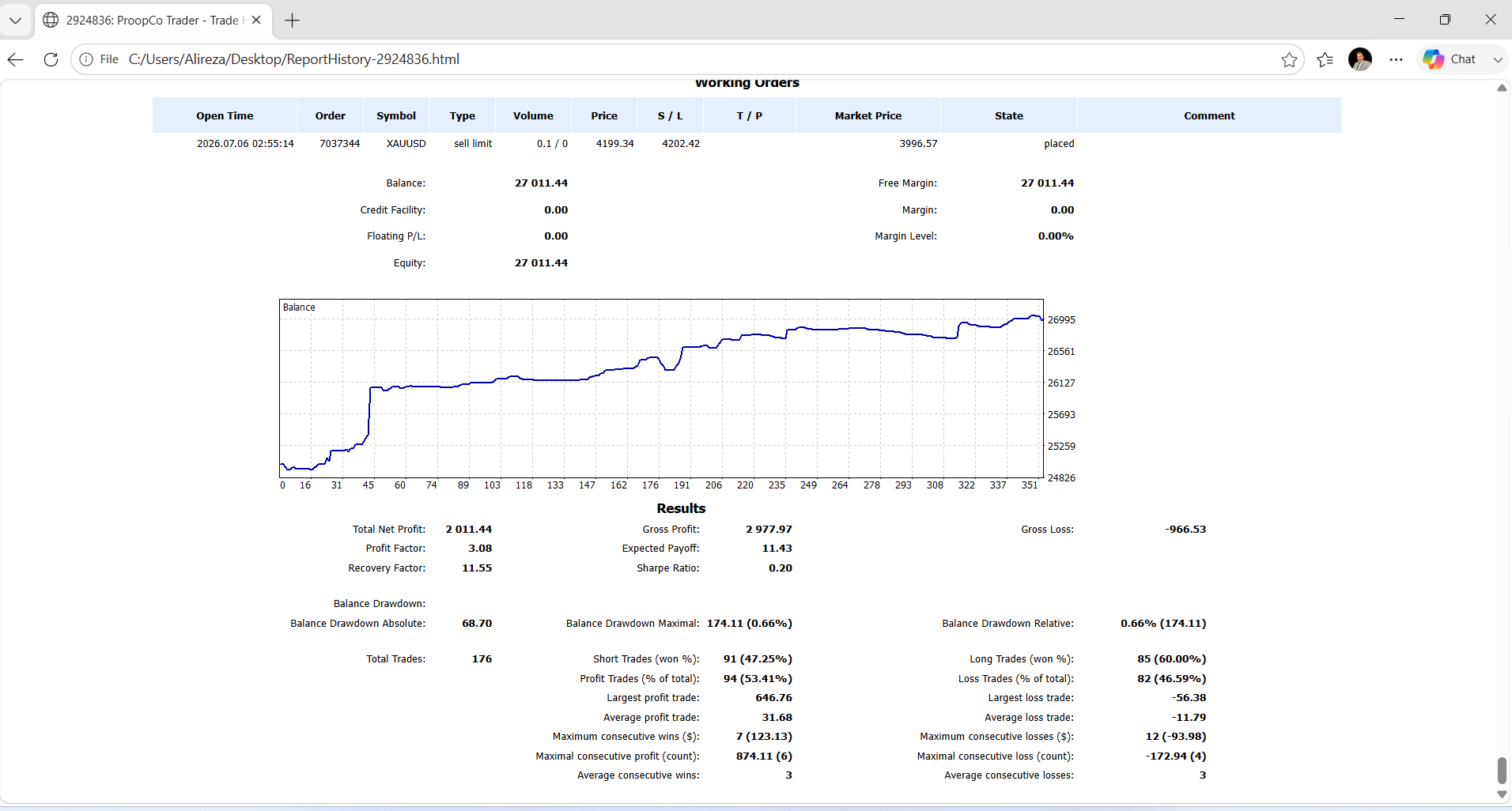The height and width of the screenshot is (811, 1512).
Task: Go back to the previous page
Action: point(16,59)
